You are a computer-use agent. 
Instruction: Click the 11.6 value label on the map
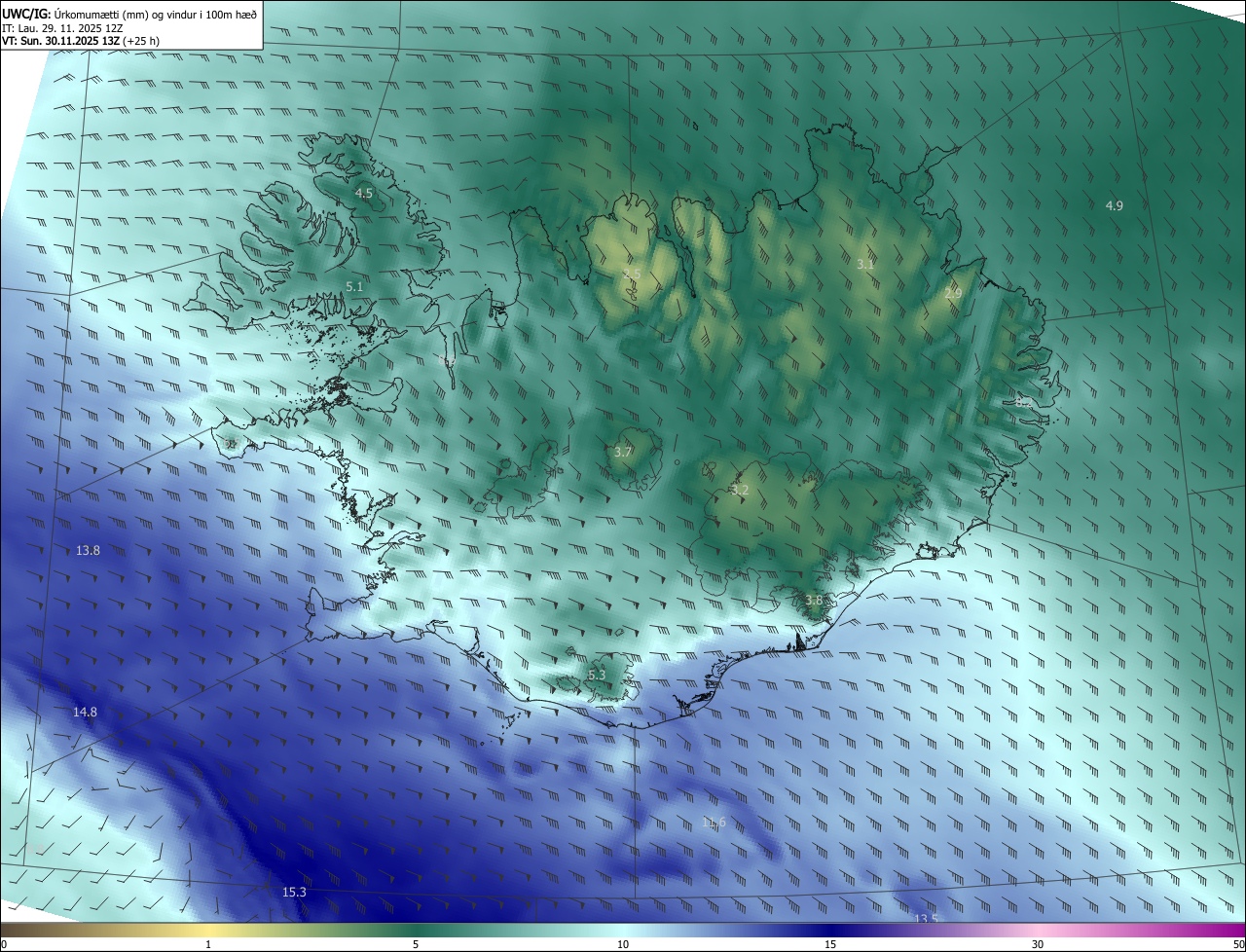pos(714,823)
